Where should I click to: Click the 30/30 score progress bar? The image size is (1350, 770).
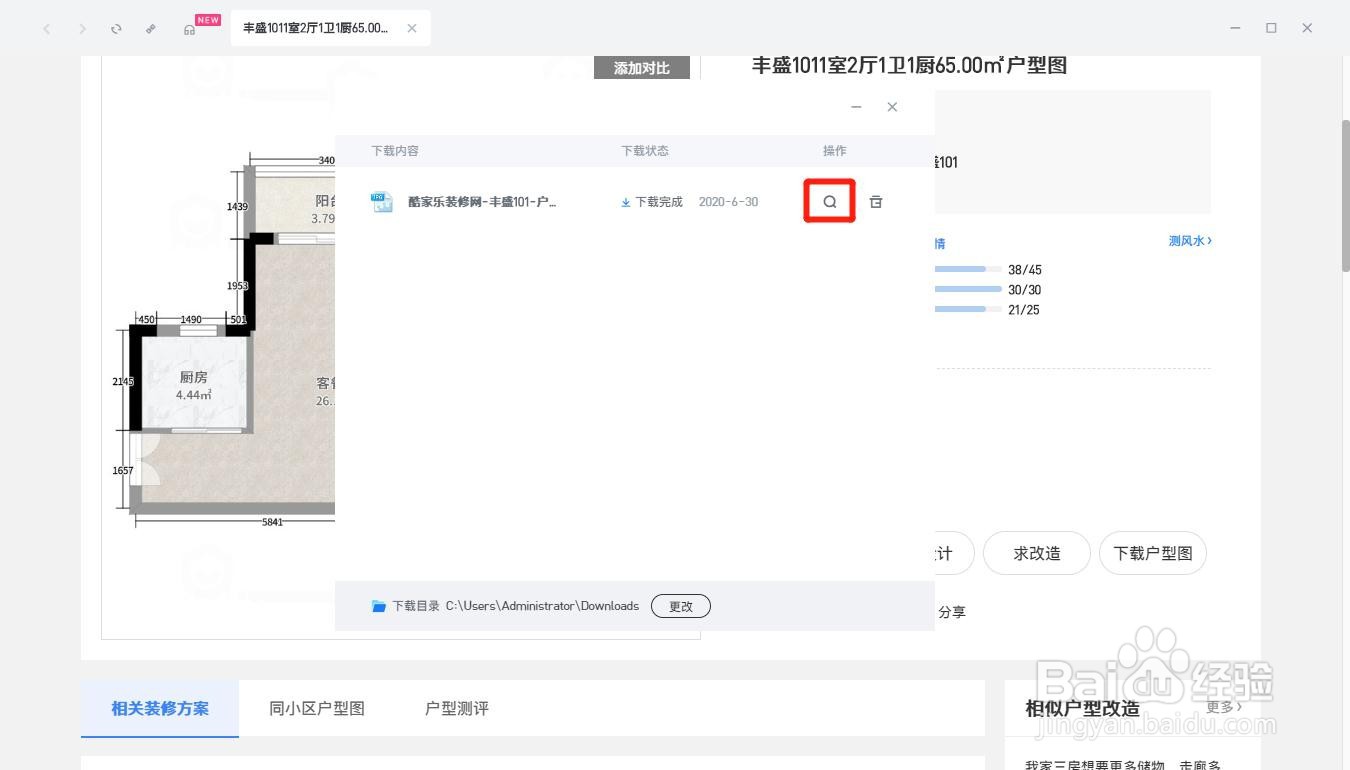pos(968,289)
